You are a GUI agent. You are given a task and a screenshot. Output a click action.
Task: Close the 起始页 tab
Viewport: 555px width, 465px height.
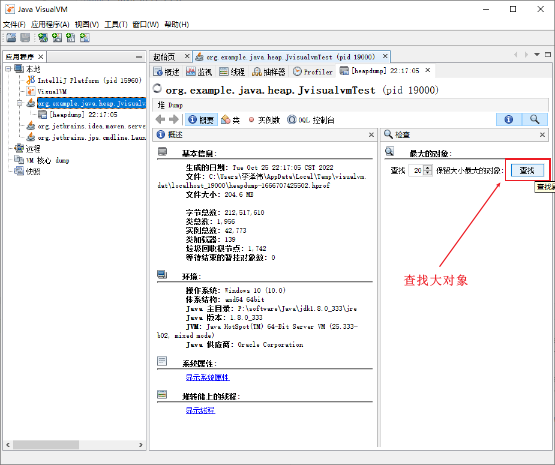pos(187,56)
